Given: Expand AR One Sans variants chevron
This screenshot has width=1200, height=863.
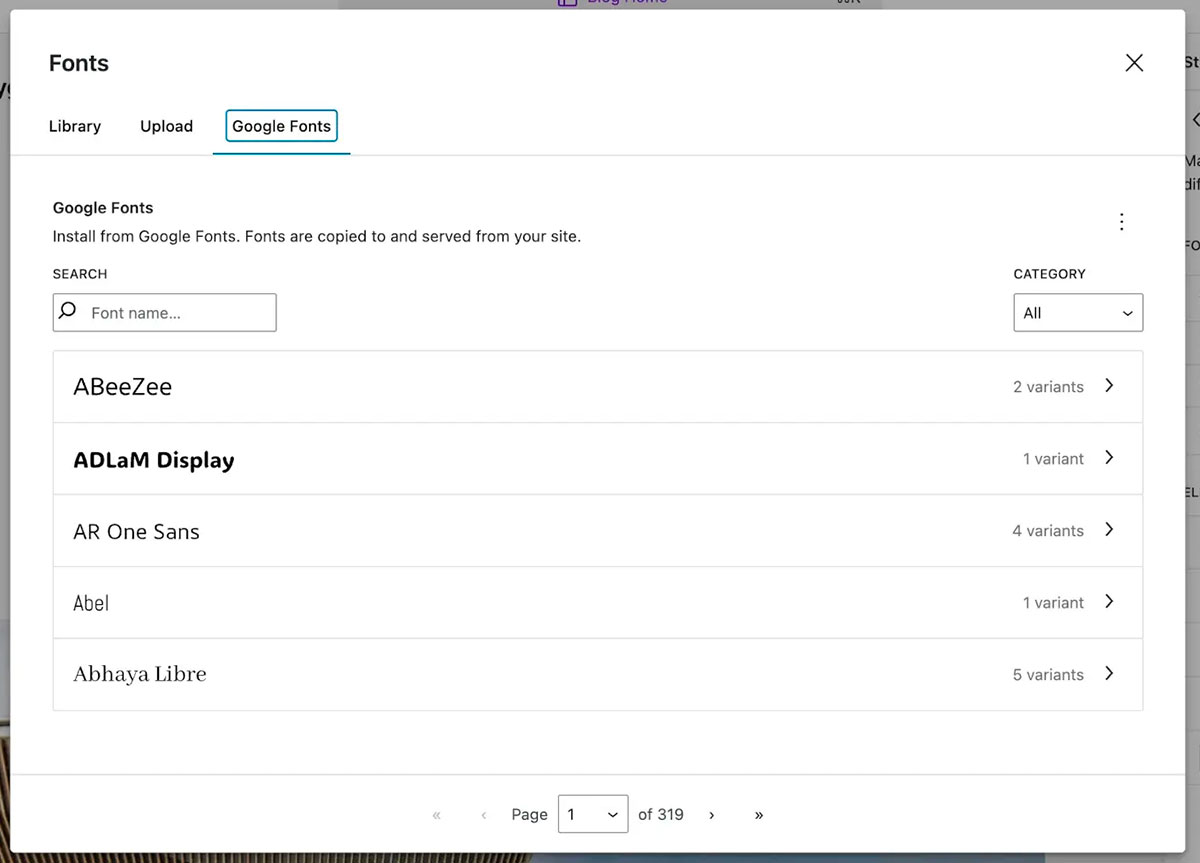Looking at the screenshot, I should tap(1109, 530).
